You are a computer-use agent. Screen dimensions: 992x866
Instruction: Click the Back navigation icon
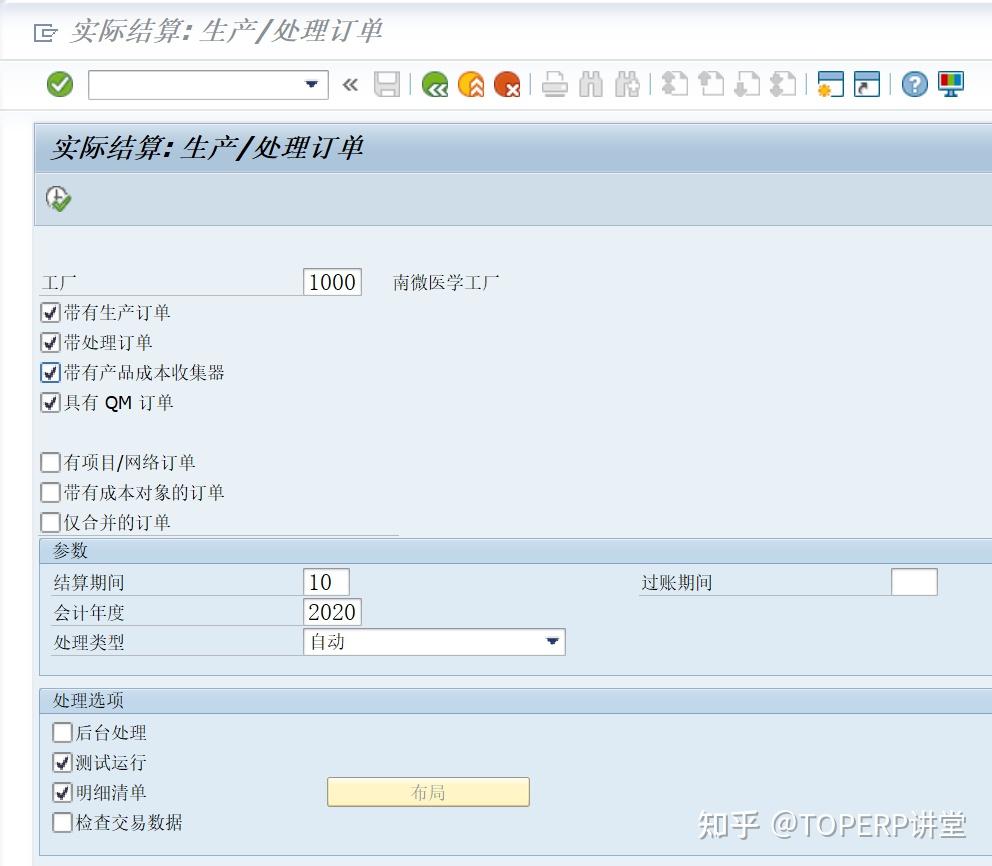[434, 84]
